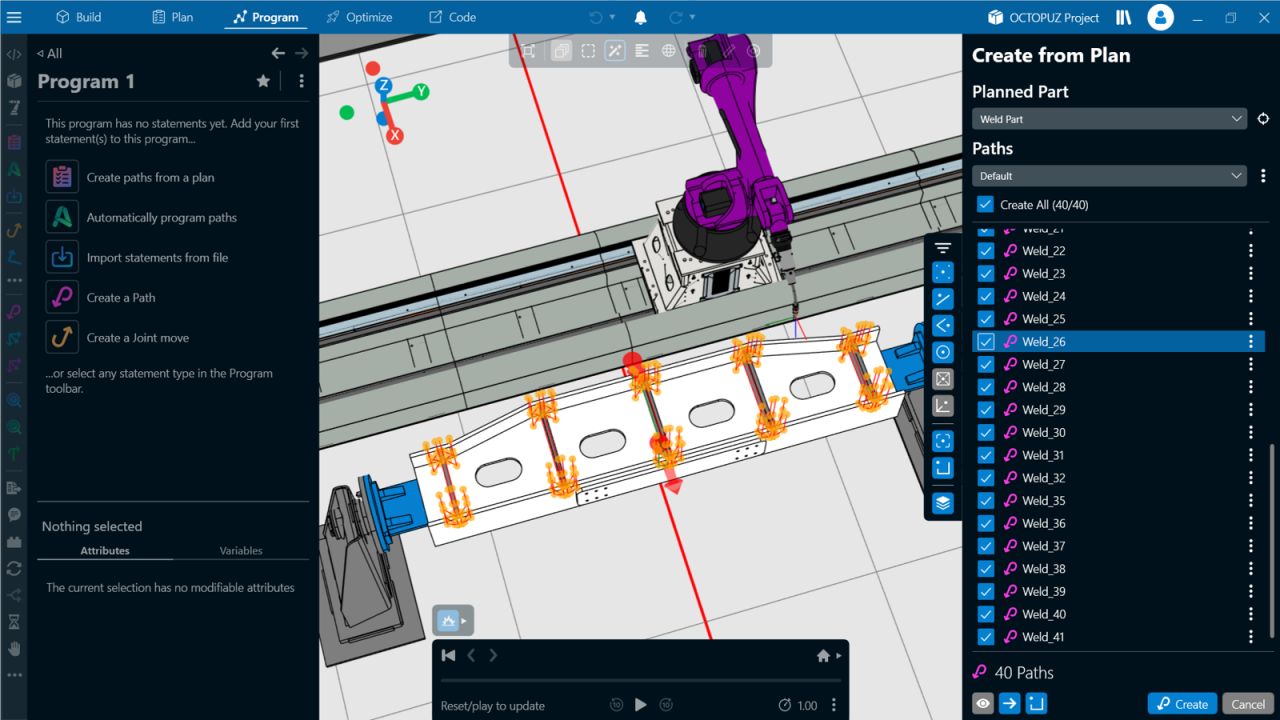Open the library books icon
This screenshot has height=720, width=1280.
pos(1123,17)
